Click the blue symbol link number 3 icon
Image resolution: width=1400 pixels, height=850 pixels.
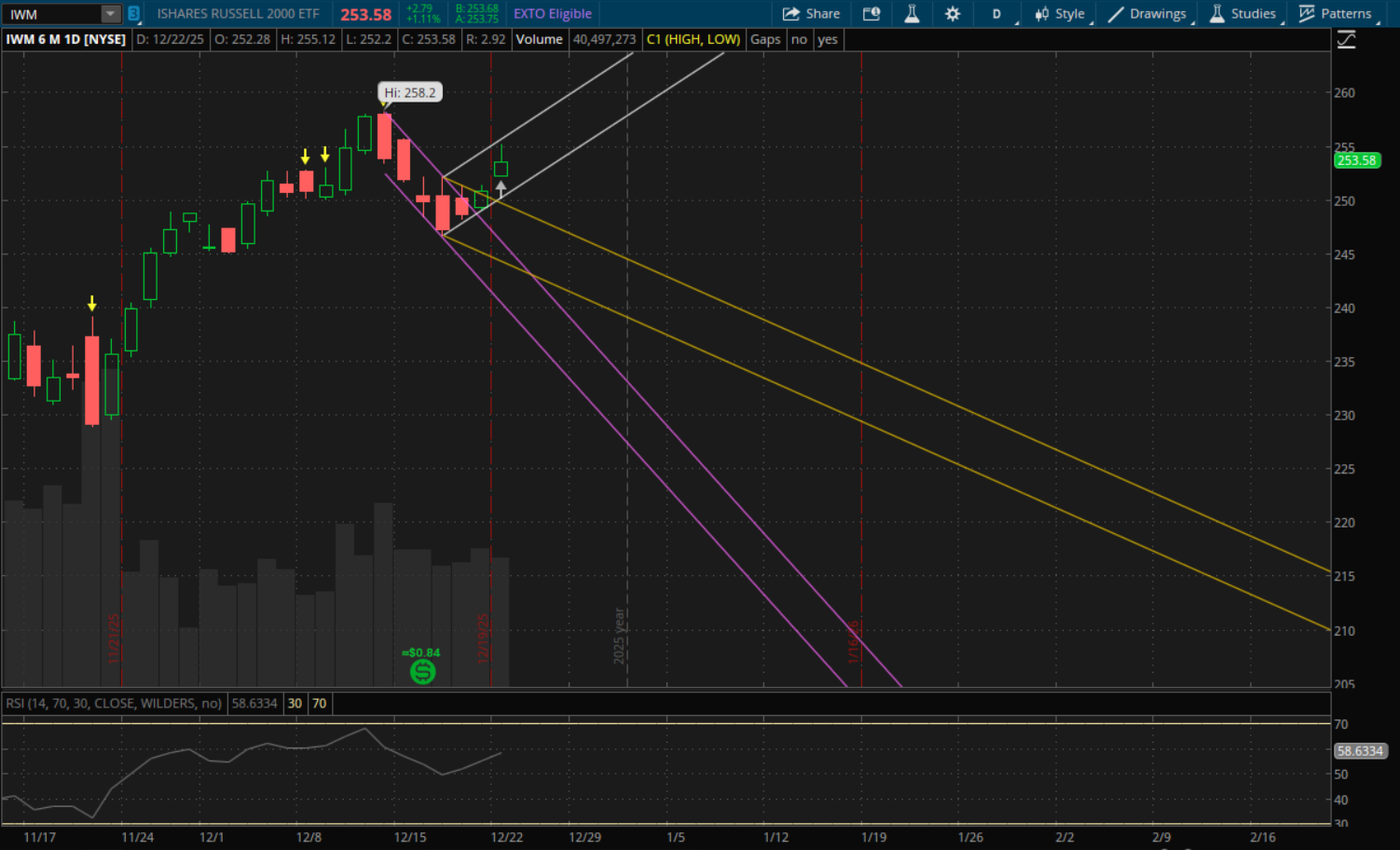133,14
